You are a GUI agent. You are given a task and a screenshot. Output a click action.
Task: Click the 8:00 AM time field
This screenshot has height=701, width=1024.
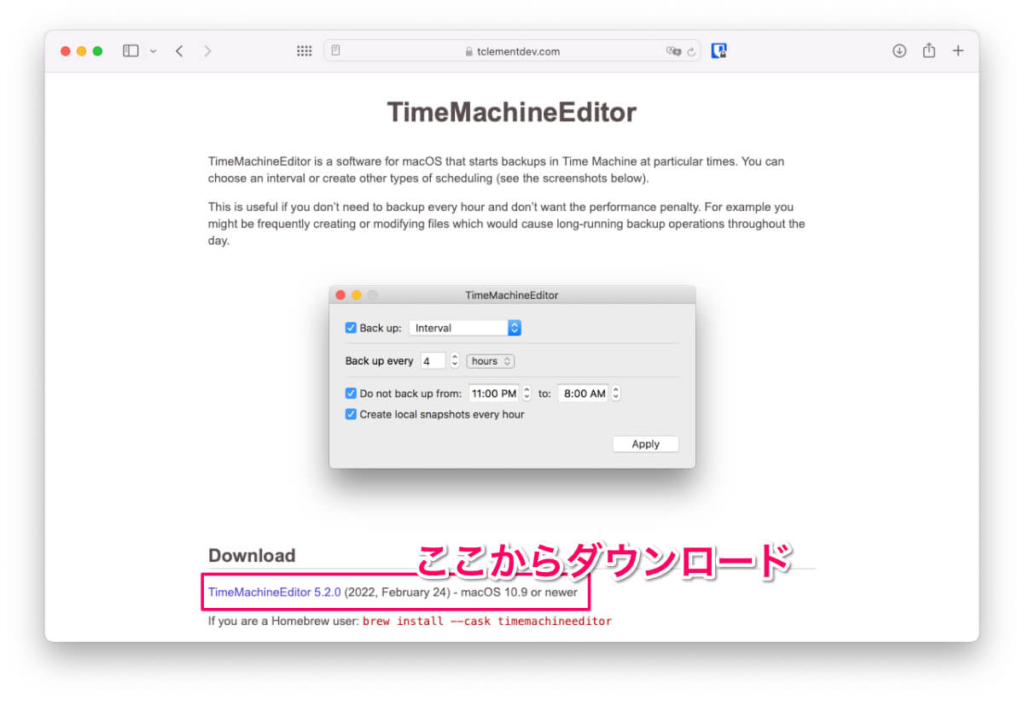pos(584,393)
